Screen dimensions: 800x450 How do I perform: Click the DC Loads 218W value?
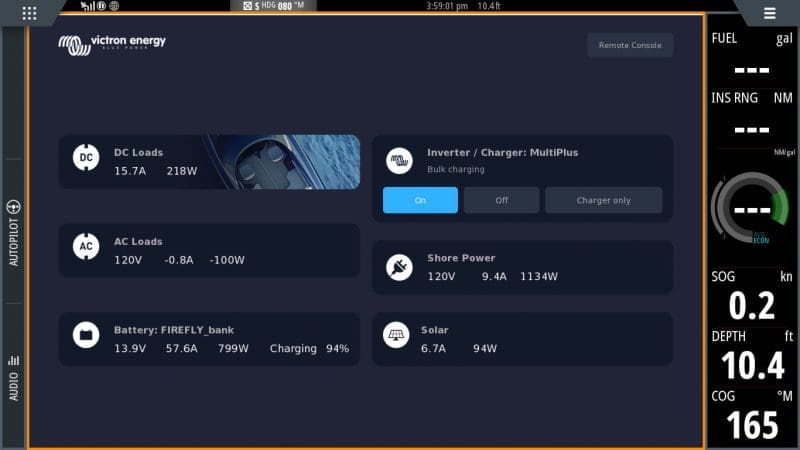(x=182, y=171)
